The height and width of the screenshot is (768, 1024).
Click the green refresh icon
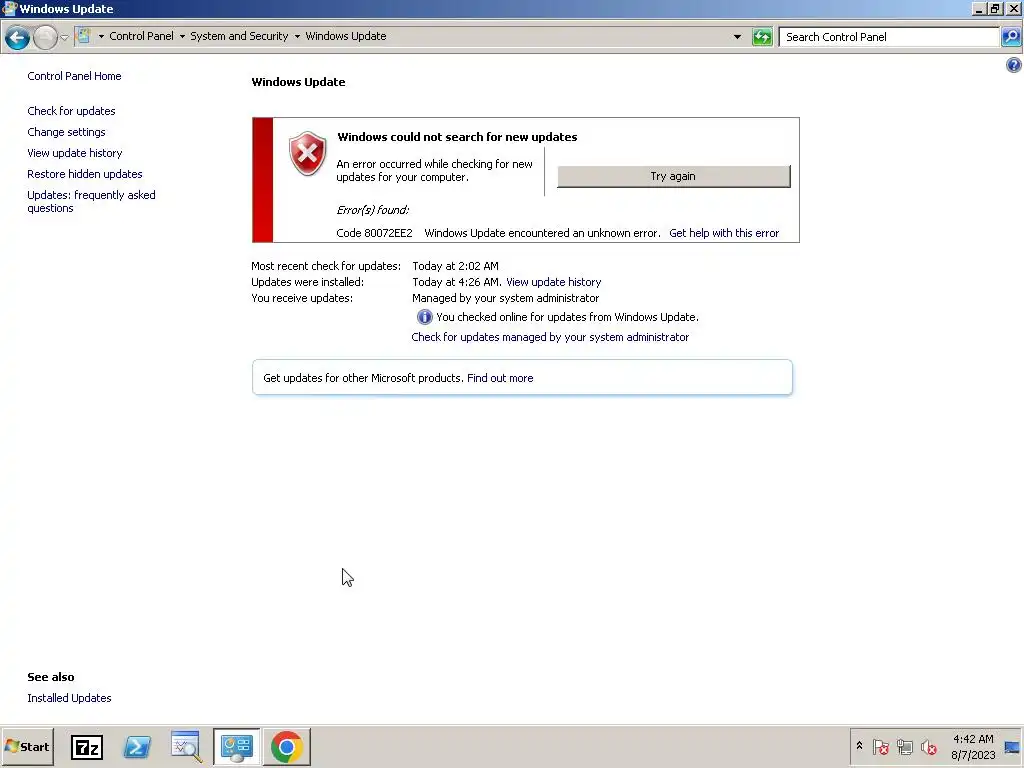pyautogui.click(x=762, y=37)
